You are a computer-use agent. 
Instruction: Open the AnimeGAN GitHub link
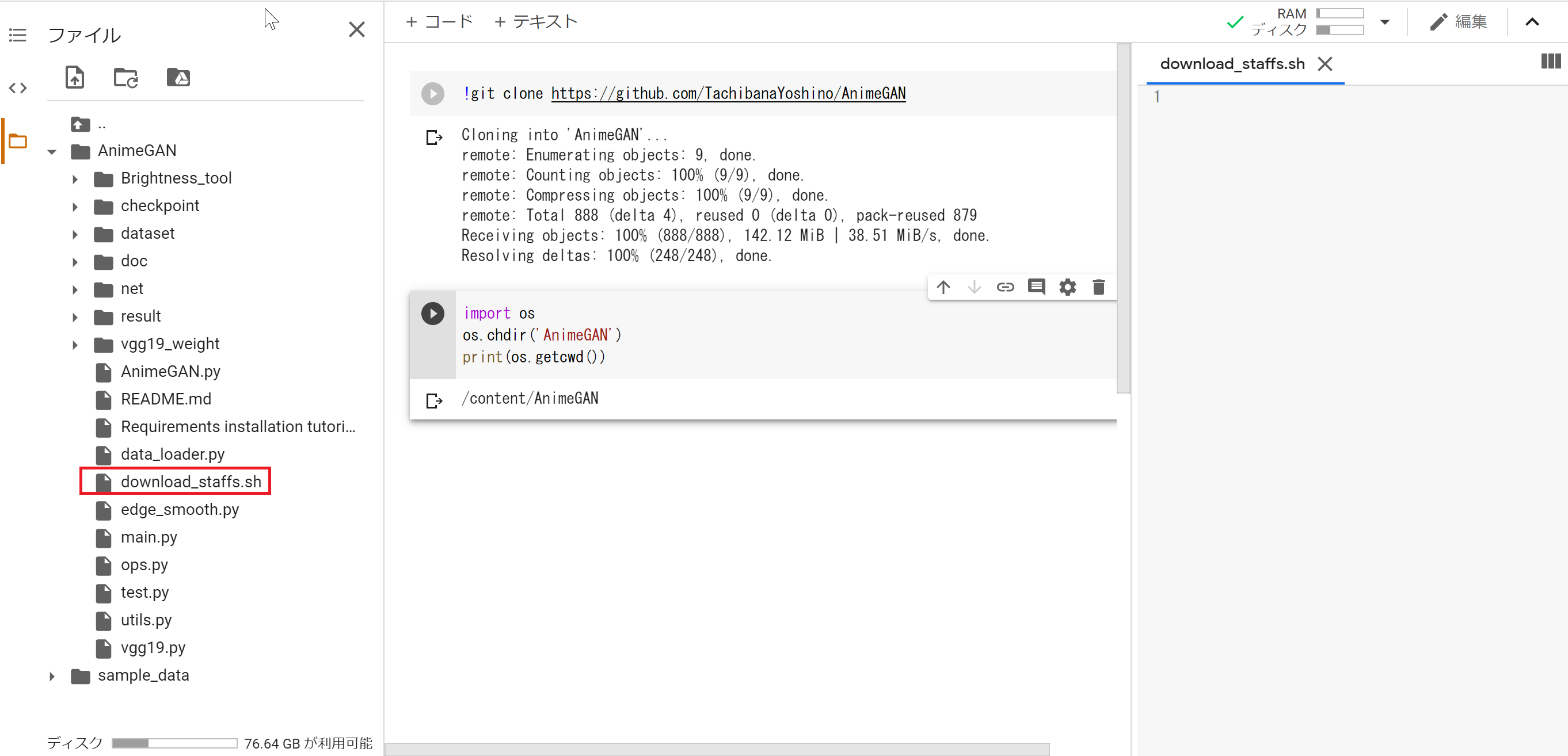(x=728, y=93)
